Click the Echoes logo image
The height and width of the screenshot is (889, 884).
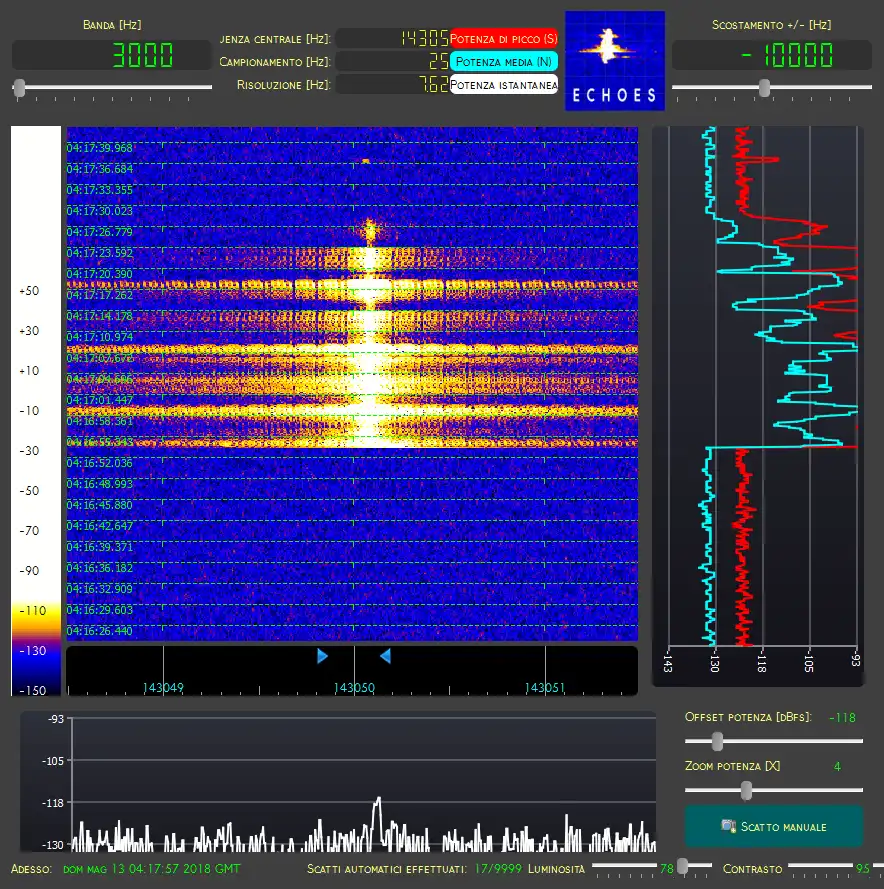point(615,61)
